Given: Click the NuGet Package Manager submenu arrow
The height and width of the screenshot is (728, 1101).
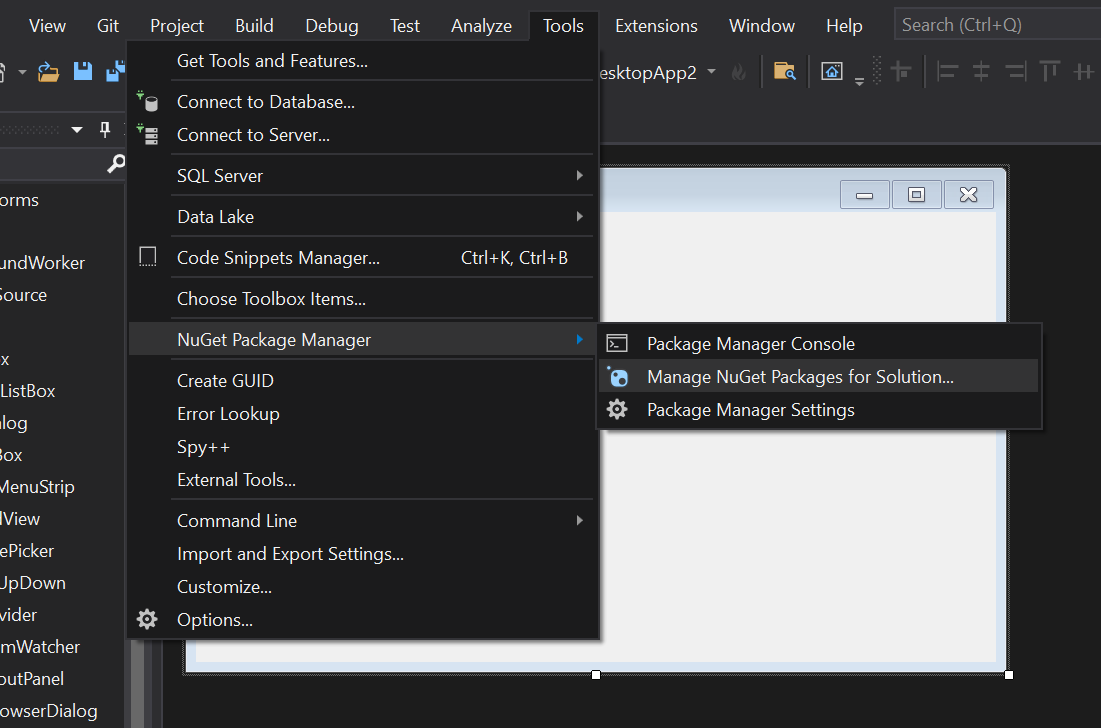Looking at the screenshot, I should point(579,340).
